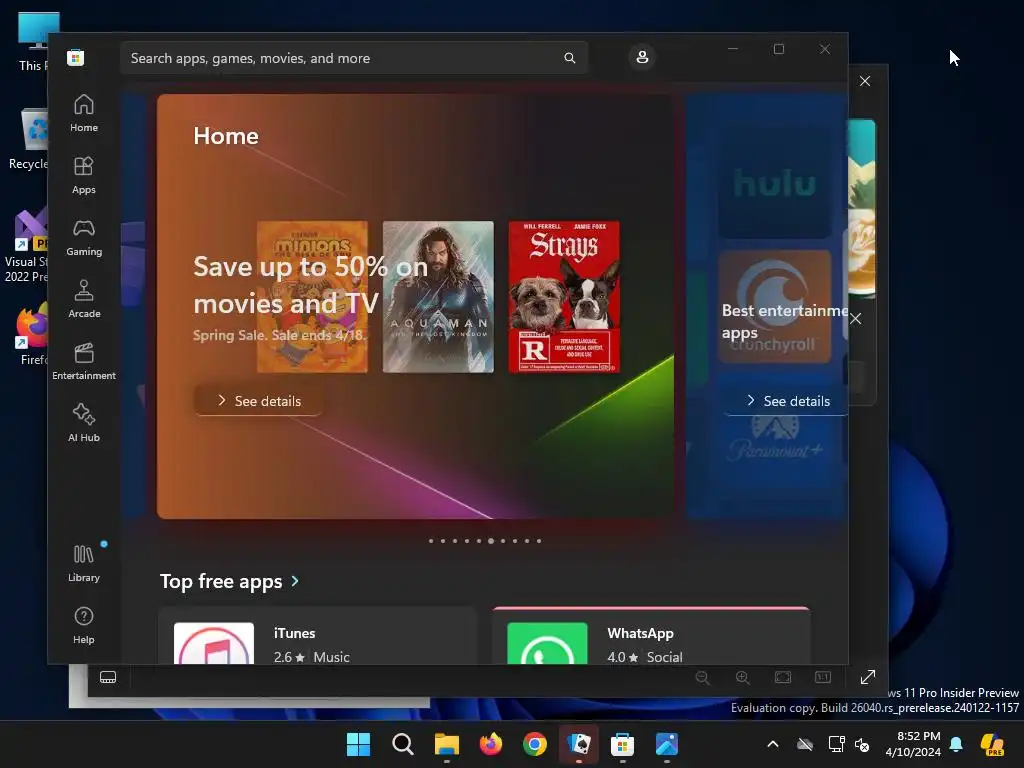Open Windows Start menu
This screenshot has width=1024, height=768.
[x=359, y=744]
